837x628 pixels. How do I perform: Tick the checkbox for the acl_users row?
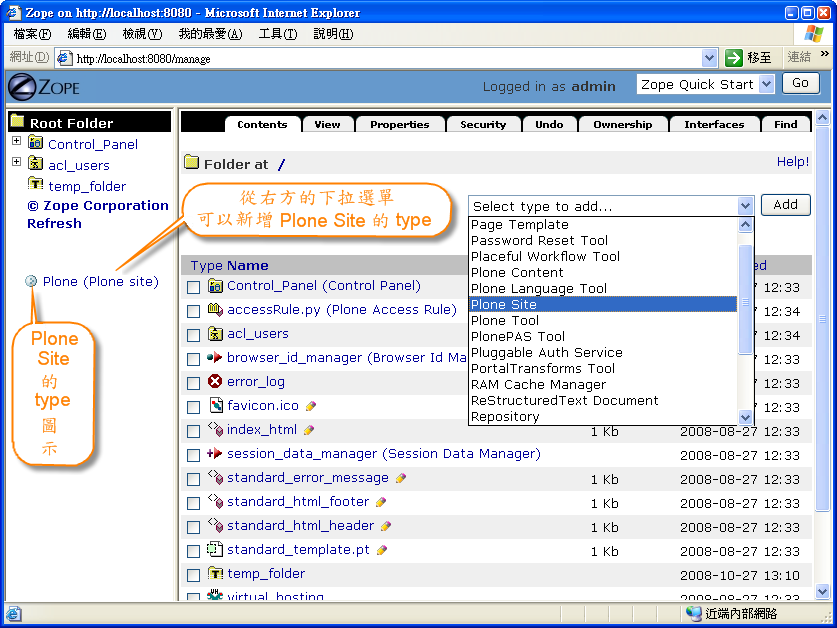193,335
